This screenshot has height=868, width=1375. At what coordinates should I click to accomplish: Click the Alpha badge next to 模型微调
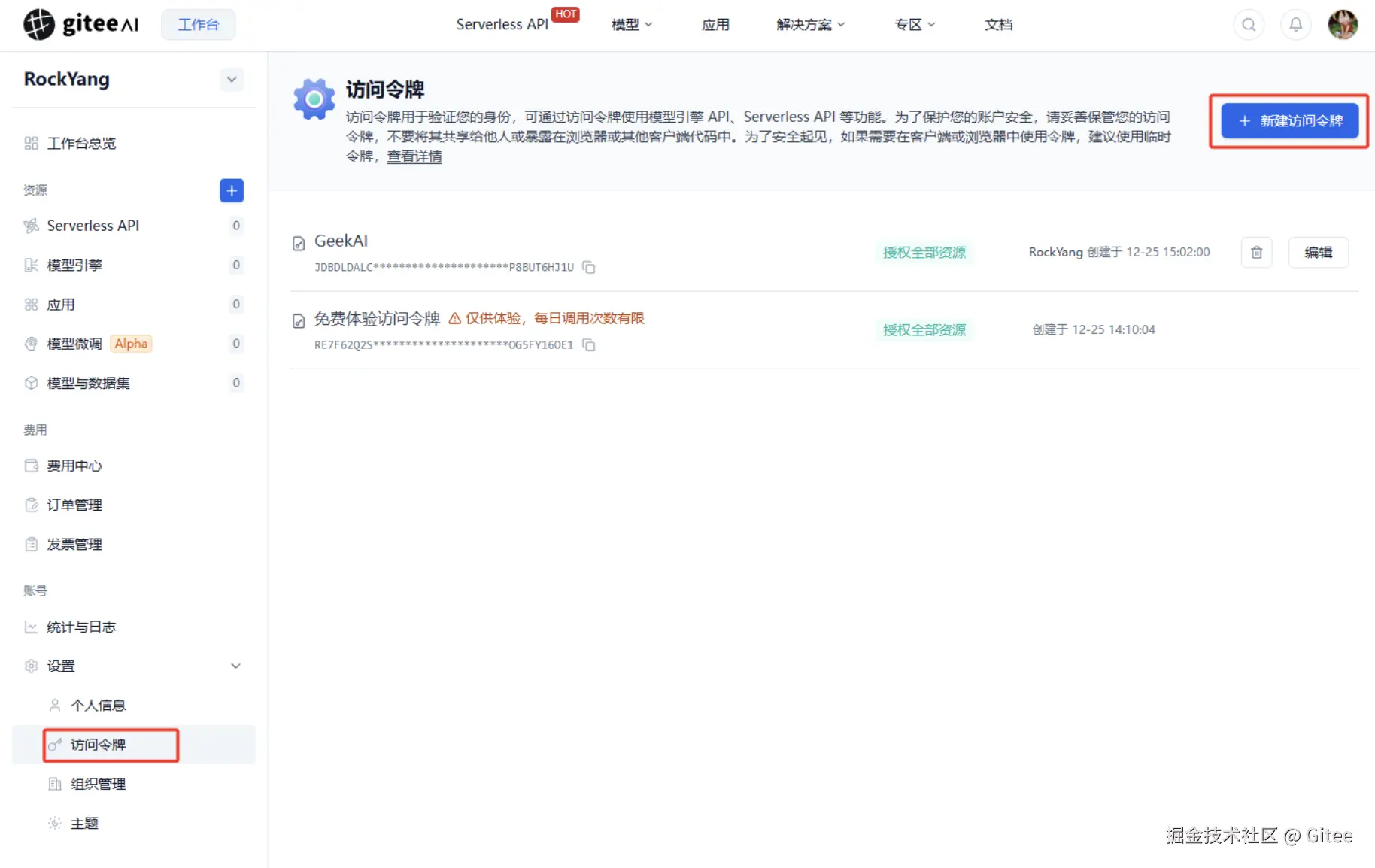[x=132, y=344]
